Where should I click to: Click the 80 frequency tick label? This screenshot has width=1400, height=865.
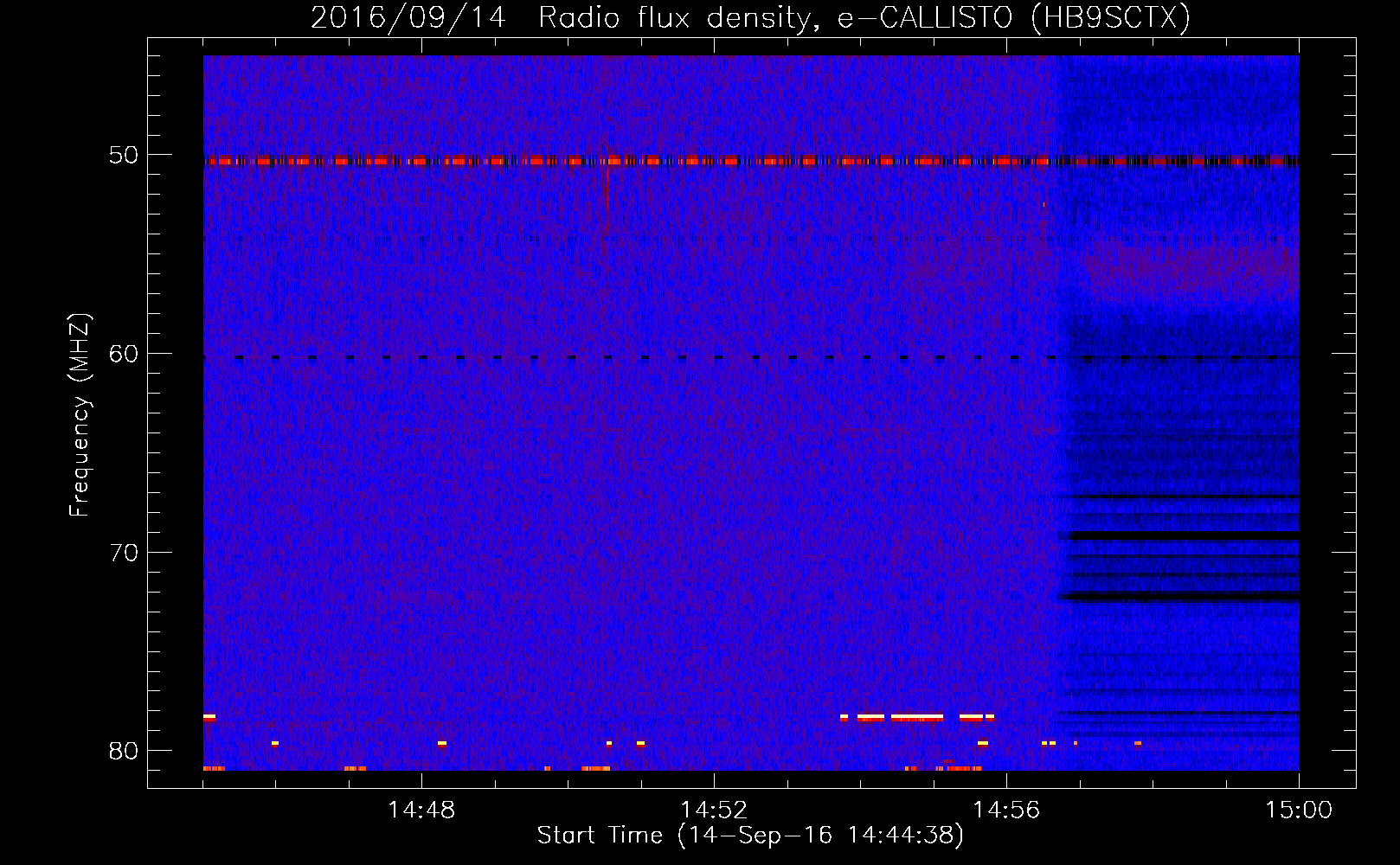tap(124, 750)
